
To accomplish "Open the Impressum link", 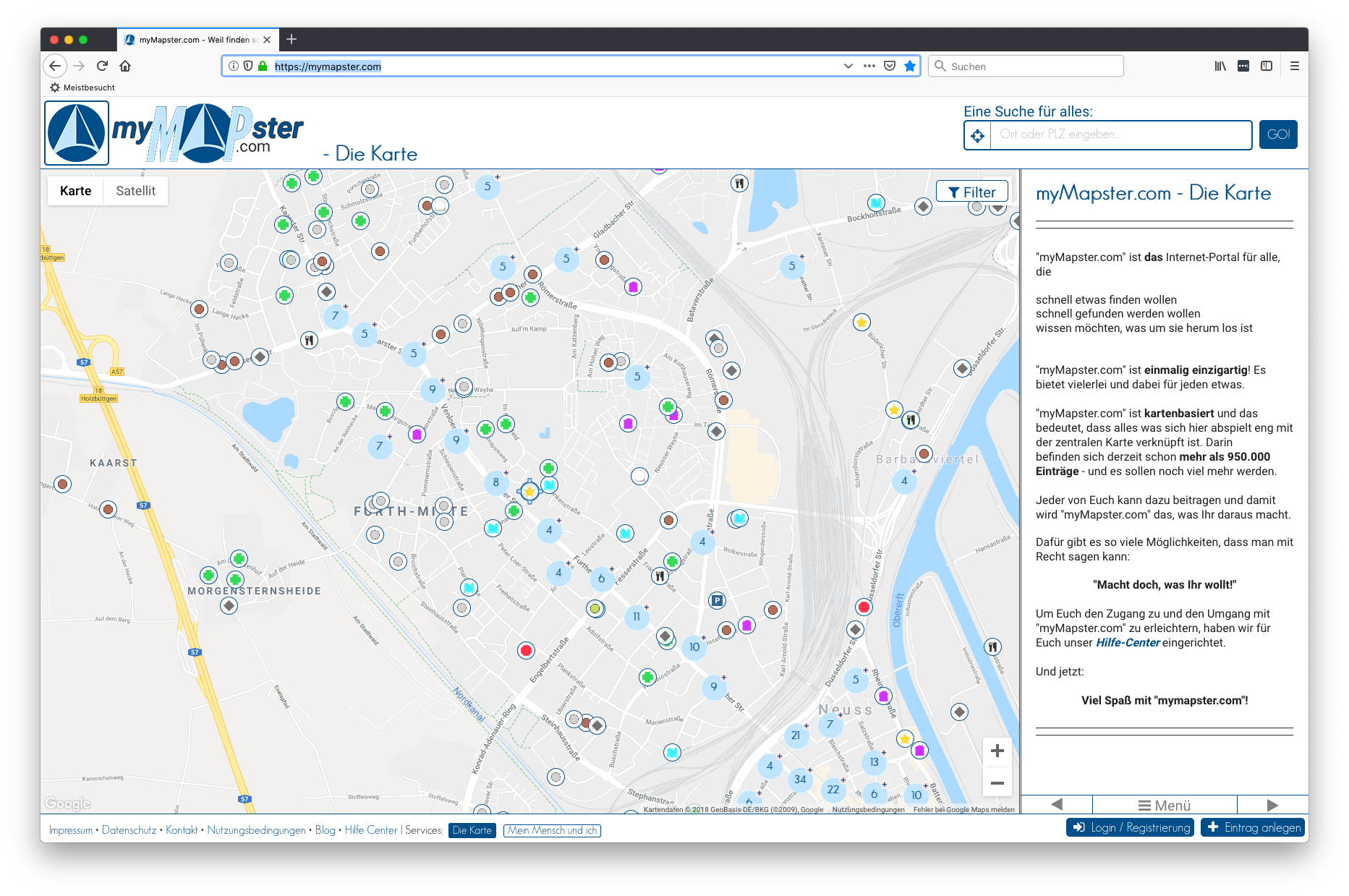I will pyautogui.click(x=71, y=830).
